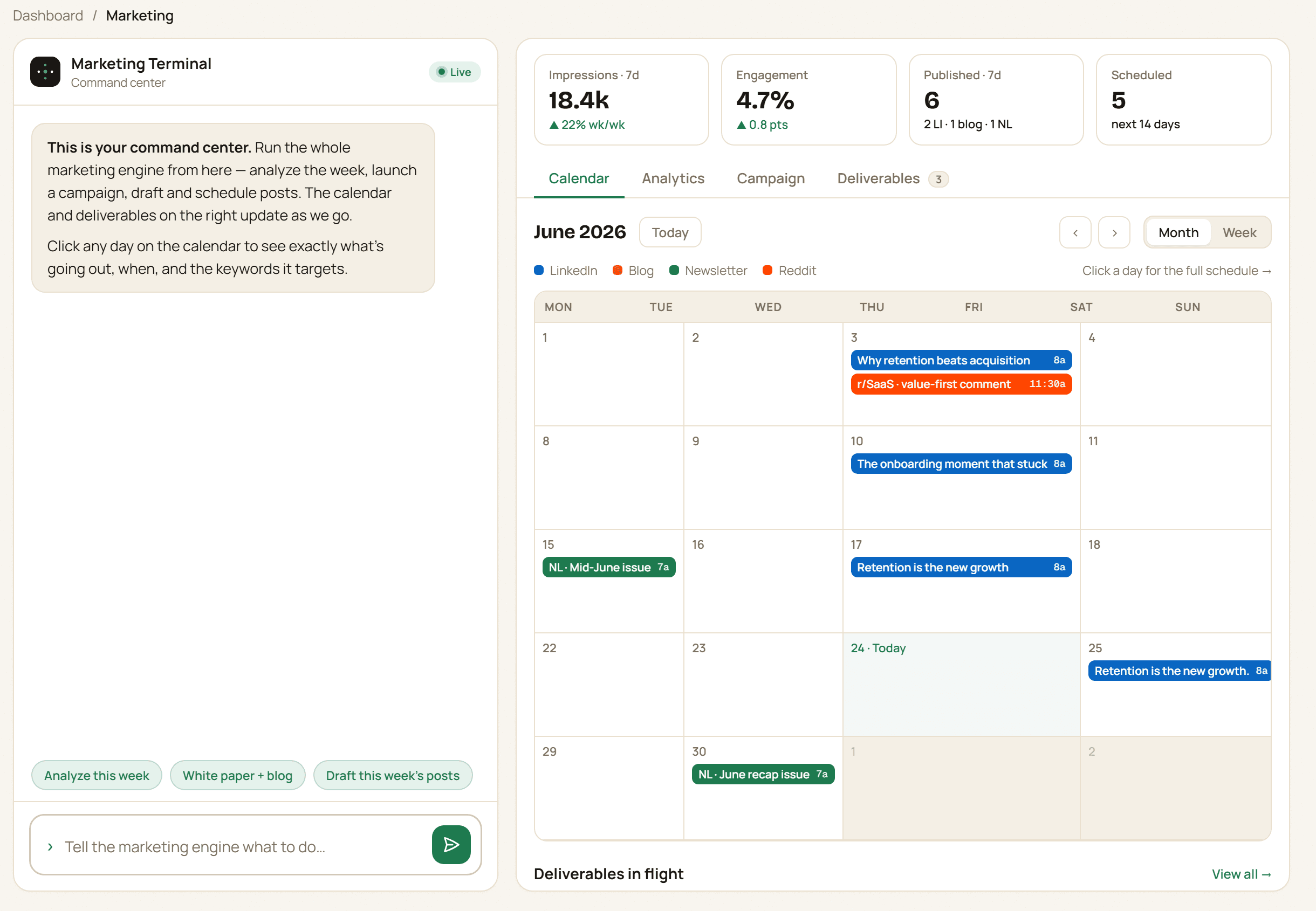Open the Campaign tab

[771, 178]
